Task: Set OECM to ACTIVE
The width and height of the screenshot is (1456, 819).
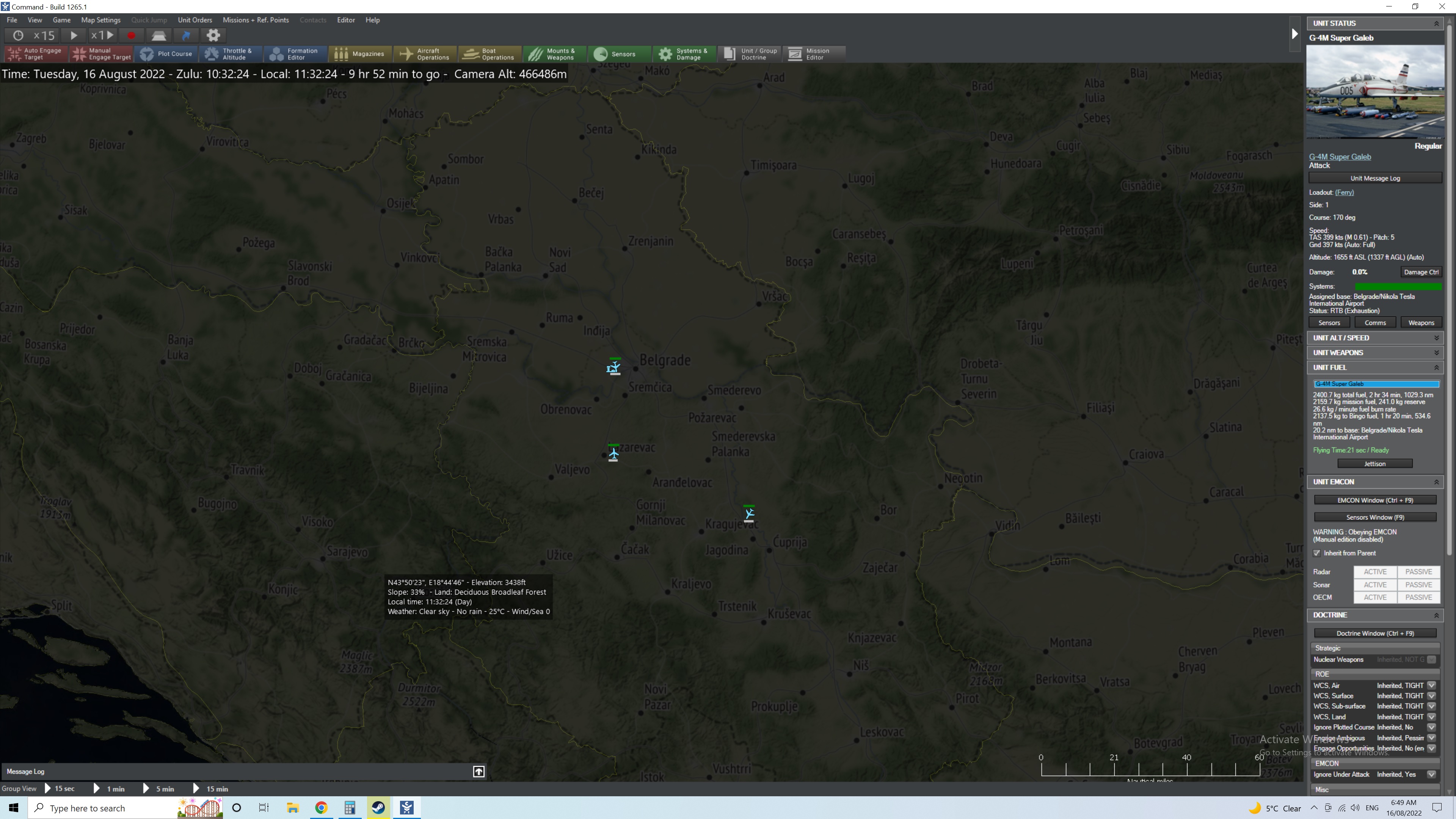Action: click(1374, 598)
